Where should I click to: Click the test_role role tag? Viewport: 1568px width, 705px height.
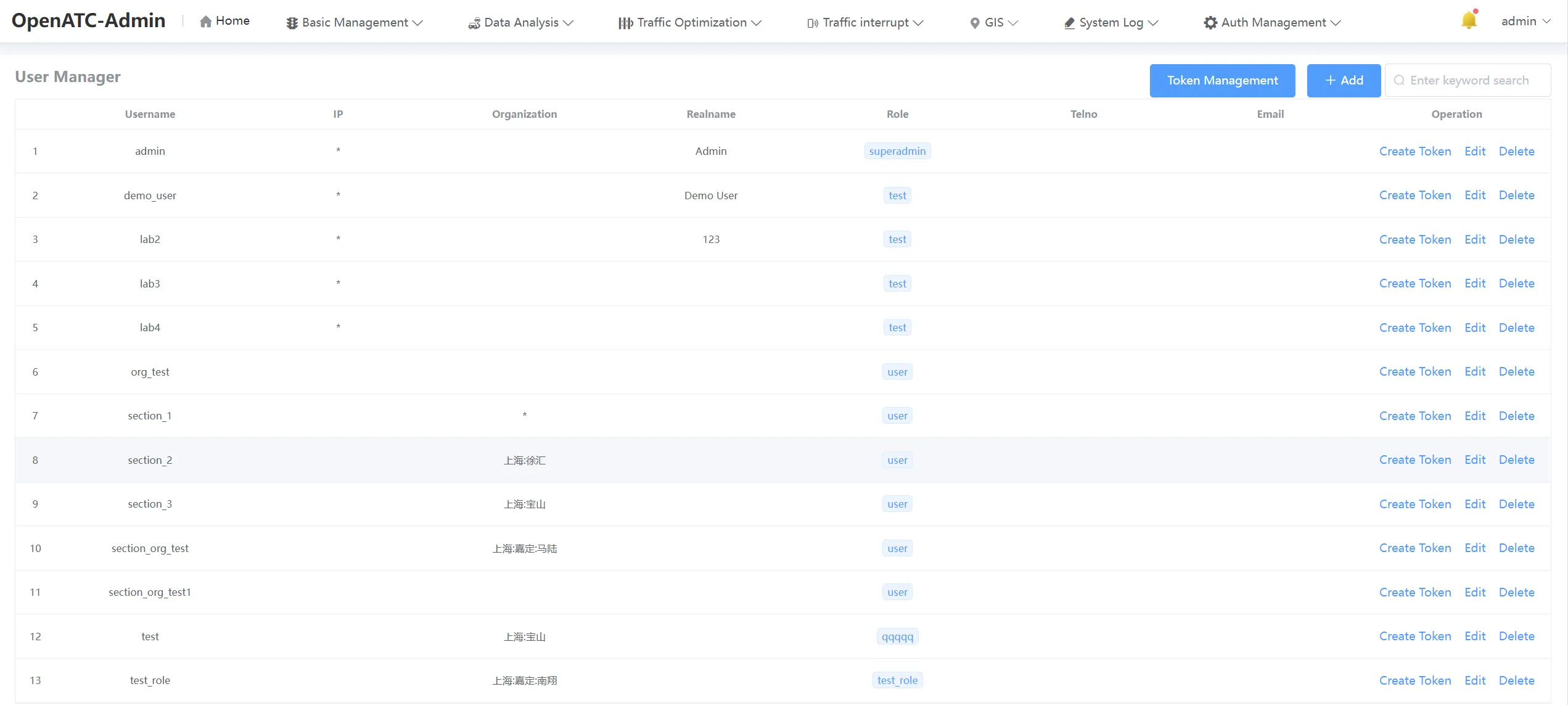click(897, 681)
